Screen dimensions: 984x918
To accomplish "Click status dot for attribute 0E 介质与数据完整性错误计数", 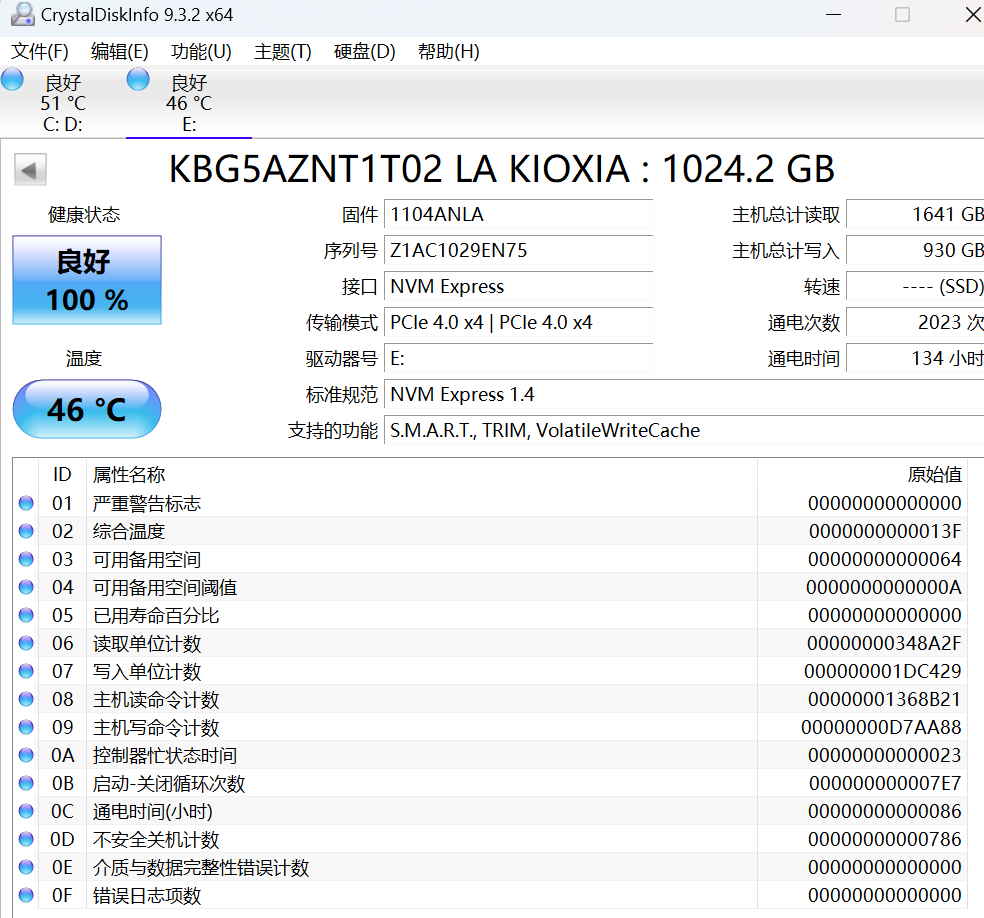I will [x=26, y=867].
